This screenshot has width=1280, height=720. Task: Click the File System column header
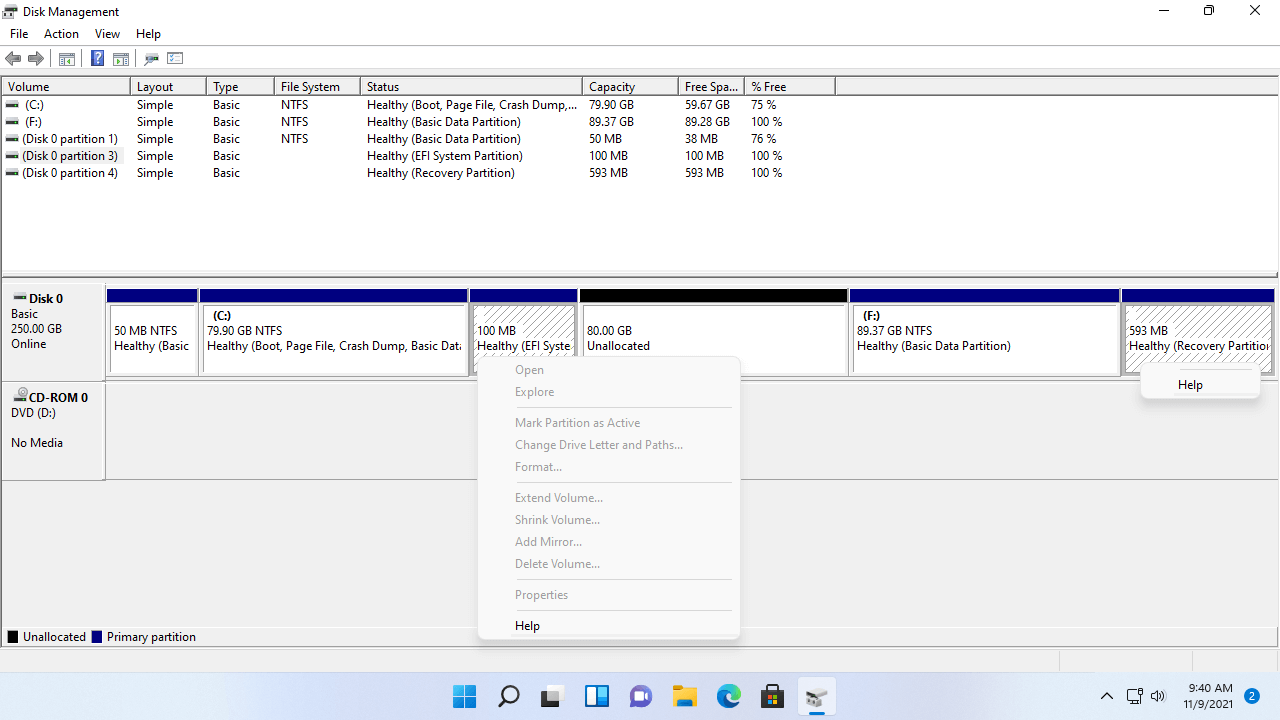310,87
